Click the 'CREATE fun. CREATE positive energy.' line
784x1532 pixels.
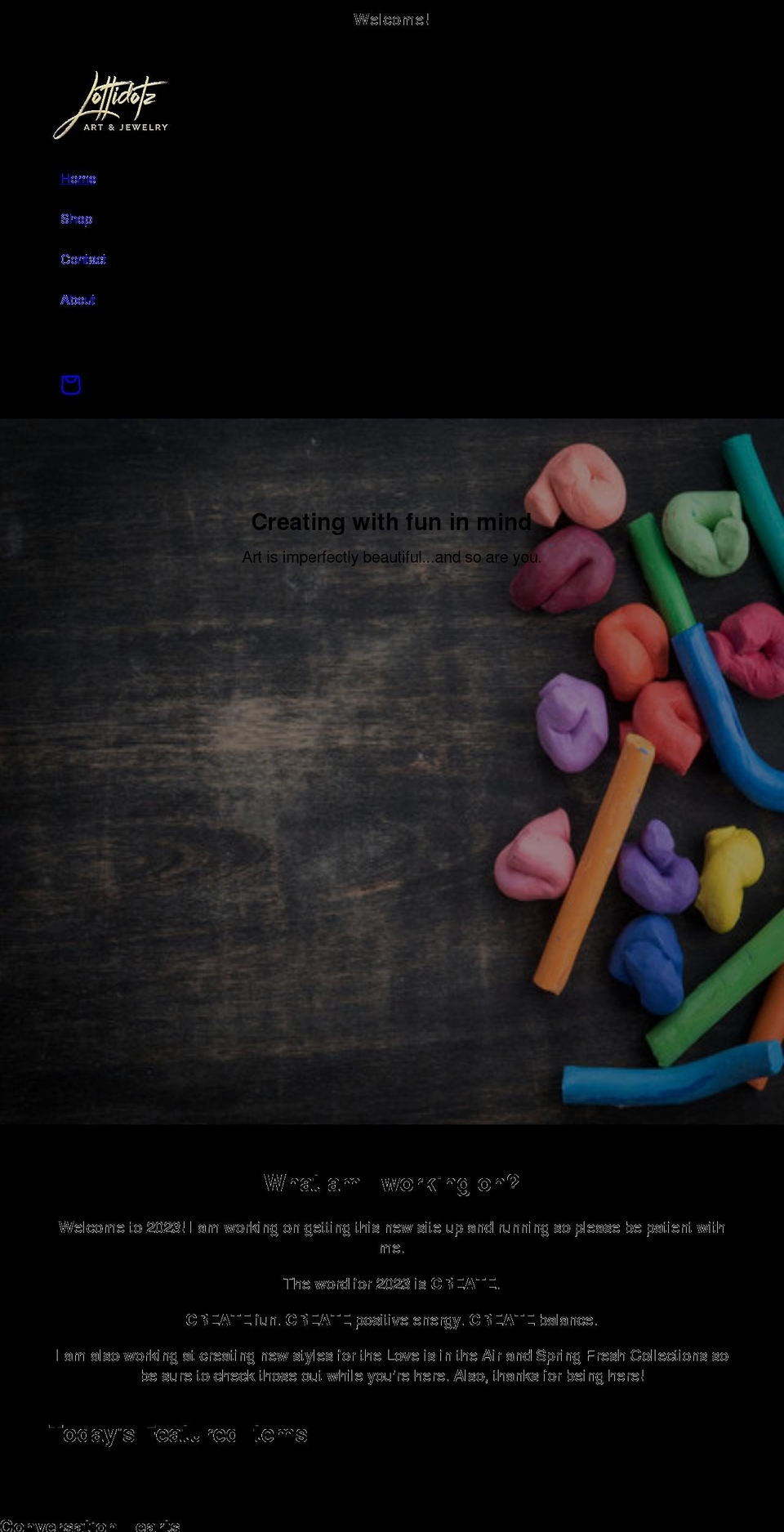392,1320
